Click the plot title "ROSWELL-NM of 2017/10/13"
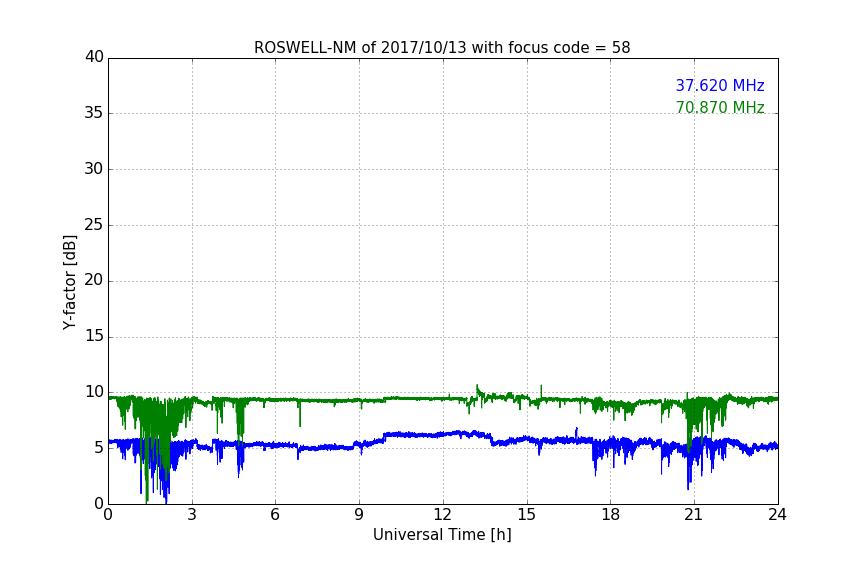 [442, 48]
